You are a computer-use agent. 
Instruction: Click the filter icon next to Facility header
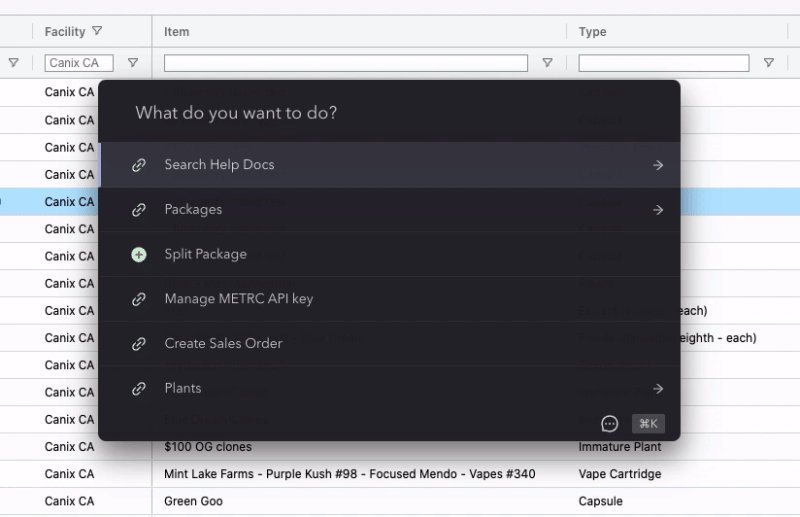(x=97, y=31)
